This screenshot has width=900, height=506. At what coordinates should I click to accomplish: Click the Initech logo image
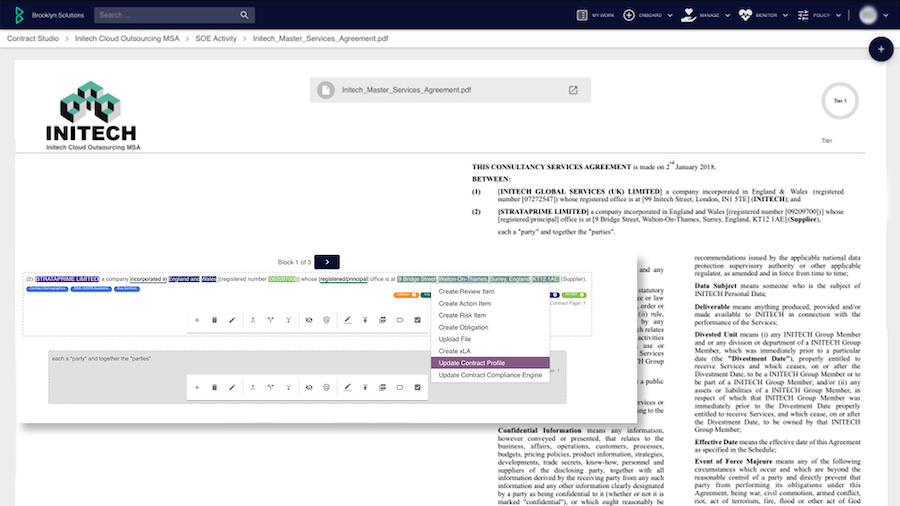[91, 111]
